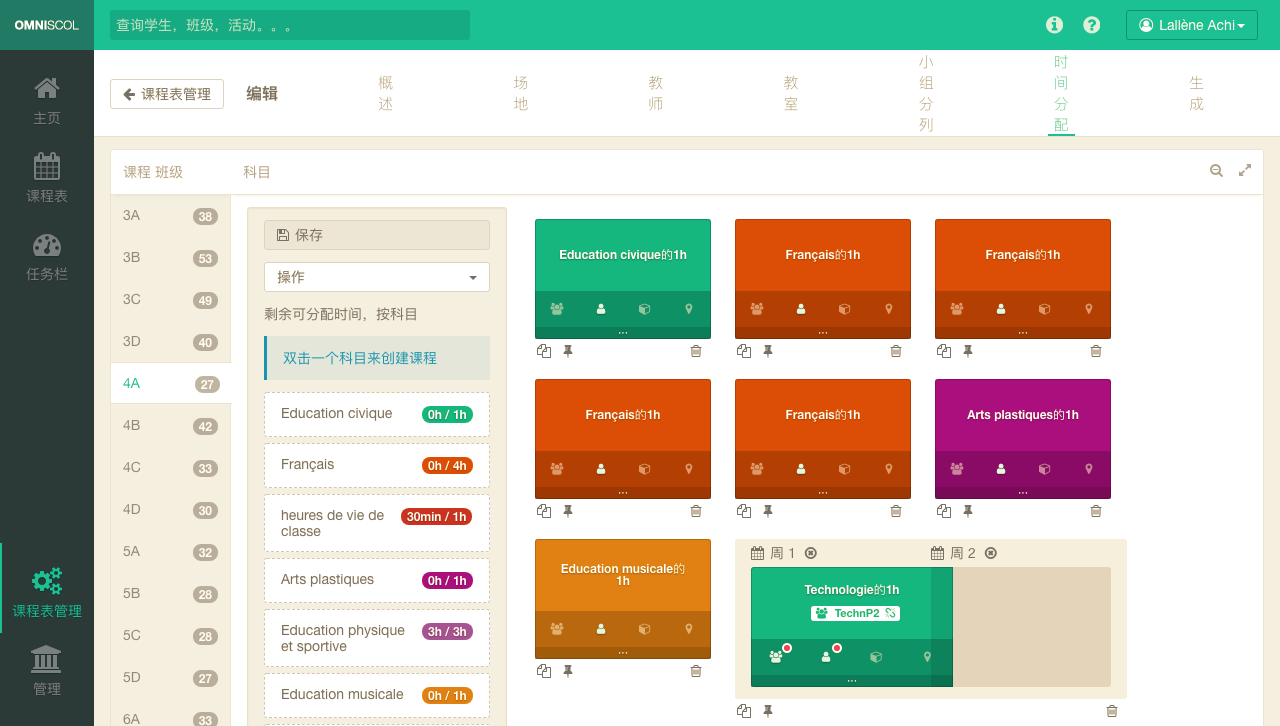The image size is (1280, 726).
Task: Toggle the TechnP2 group link tag
Action: point(855,613)
